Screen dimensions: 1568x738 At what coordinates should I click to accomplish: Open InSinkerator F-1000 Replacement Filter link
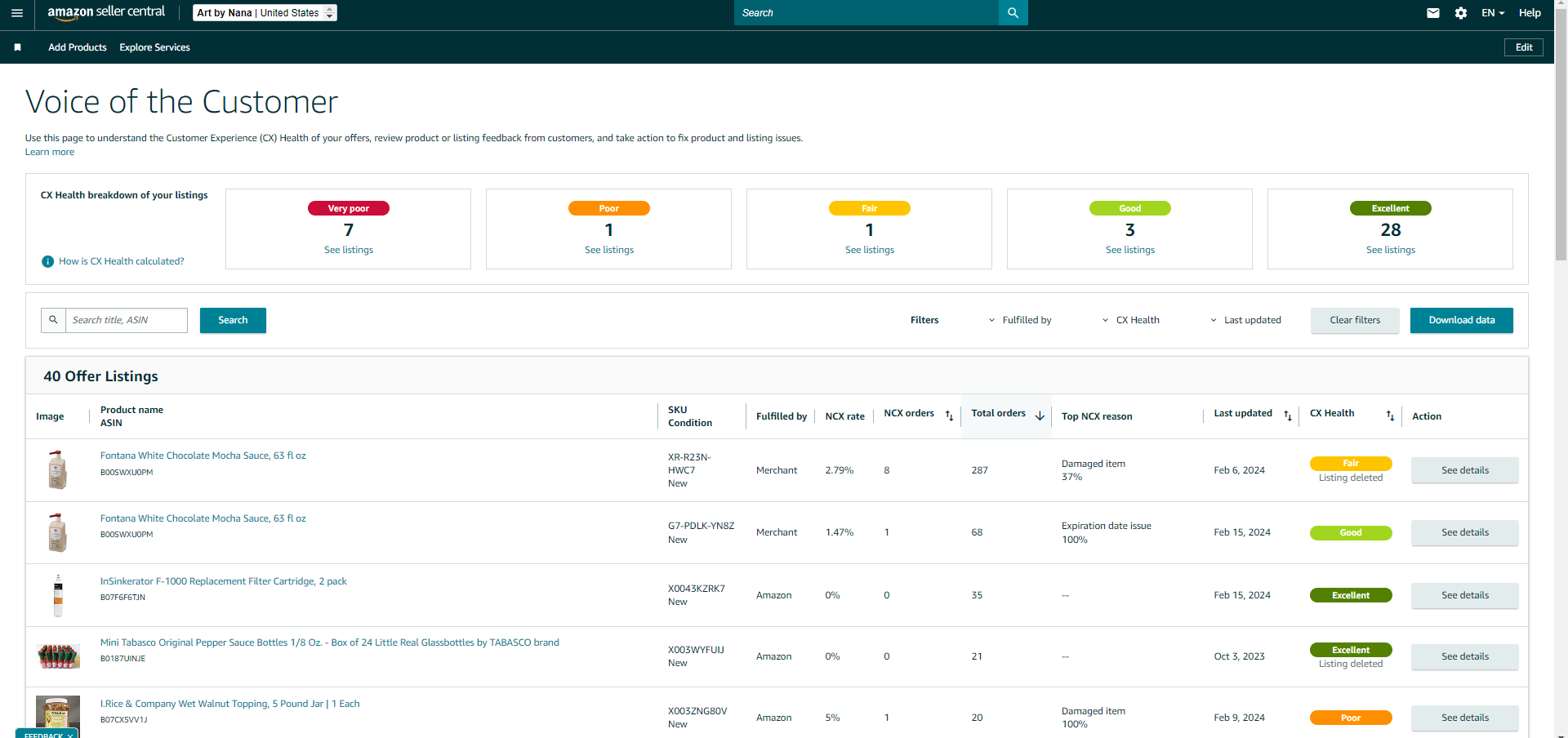(x=224, y=581)
